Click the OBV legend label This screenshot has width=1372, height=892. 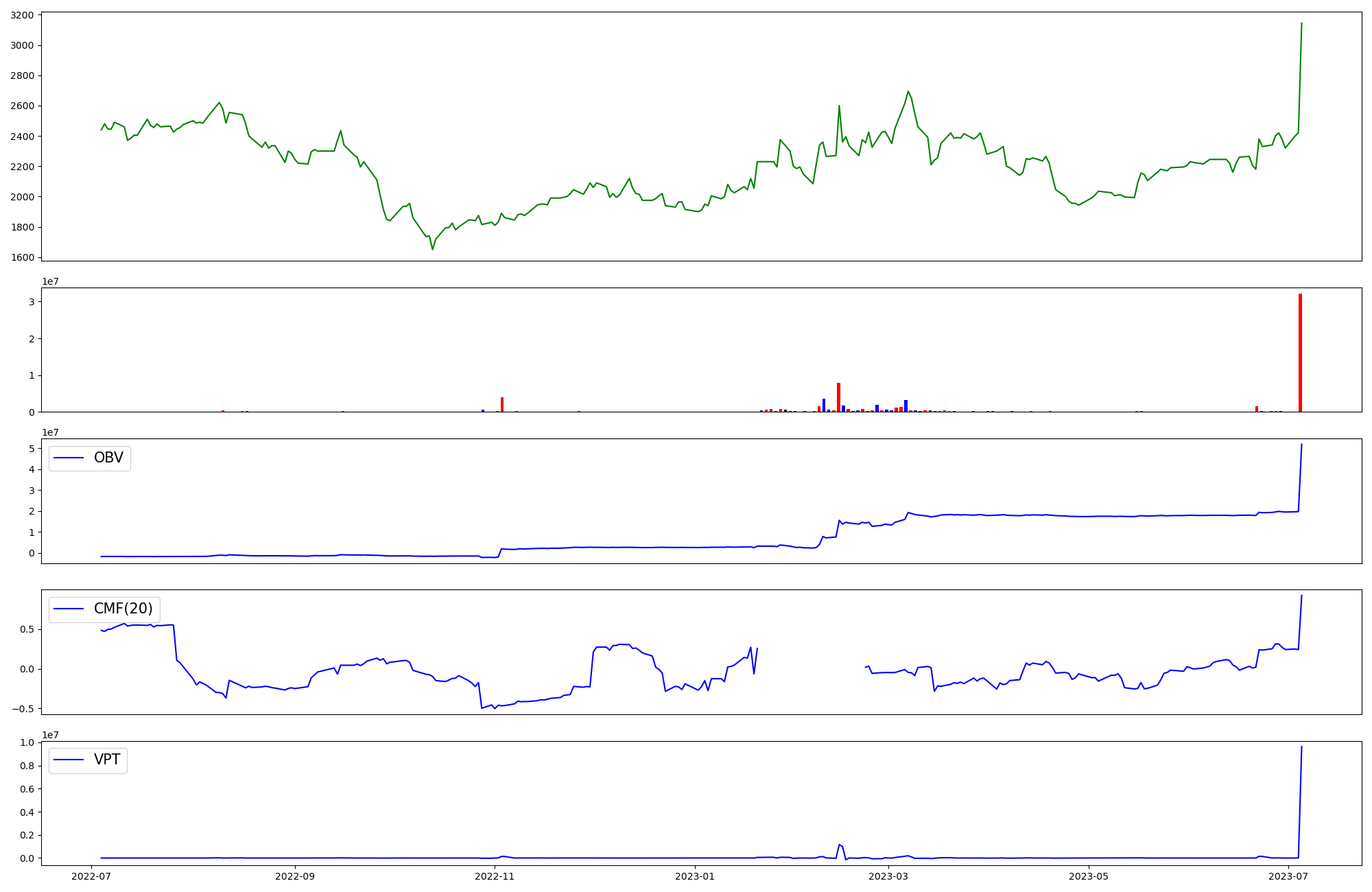(x=108, y=458)
